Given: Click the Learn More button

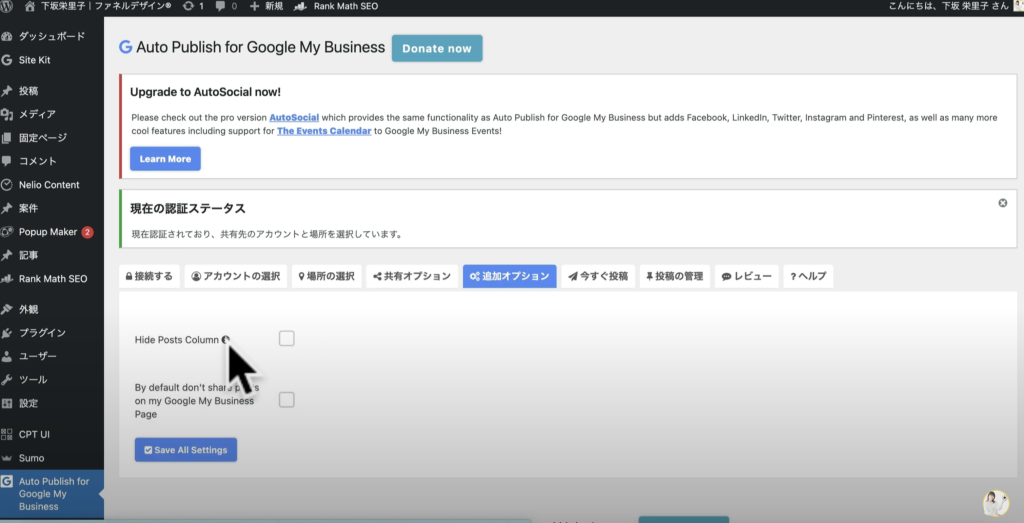Looking at the screenshot, I should [x=165, y=159].
